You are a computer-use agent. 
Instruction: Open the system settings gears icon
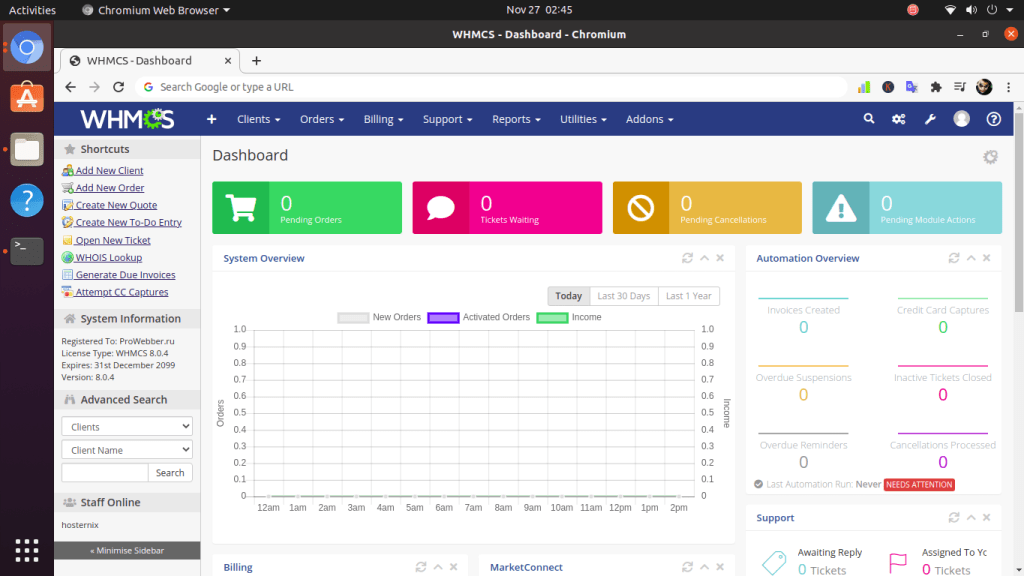[899, 119]
